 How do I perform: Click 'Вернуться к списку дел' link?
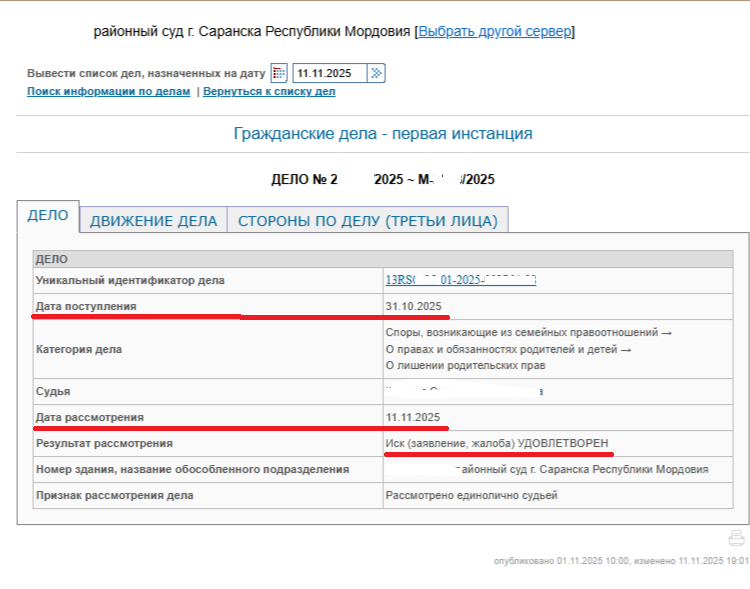click(x=269, y=91)
